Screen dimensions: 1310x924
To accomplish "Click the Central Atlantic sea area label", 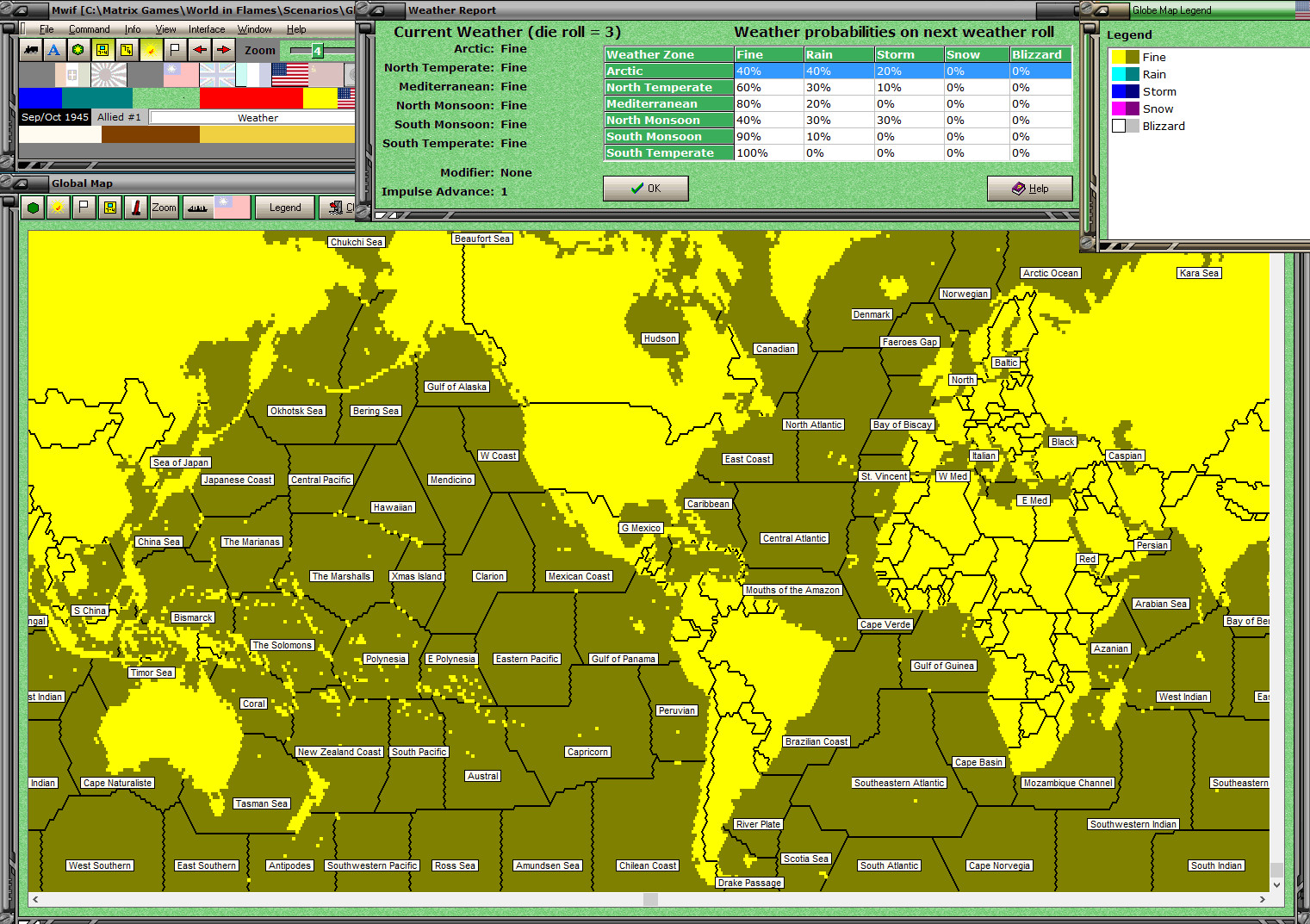I will (794, 538).
